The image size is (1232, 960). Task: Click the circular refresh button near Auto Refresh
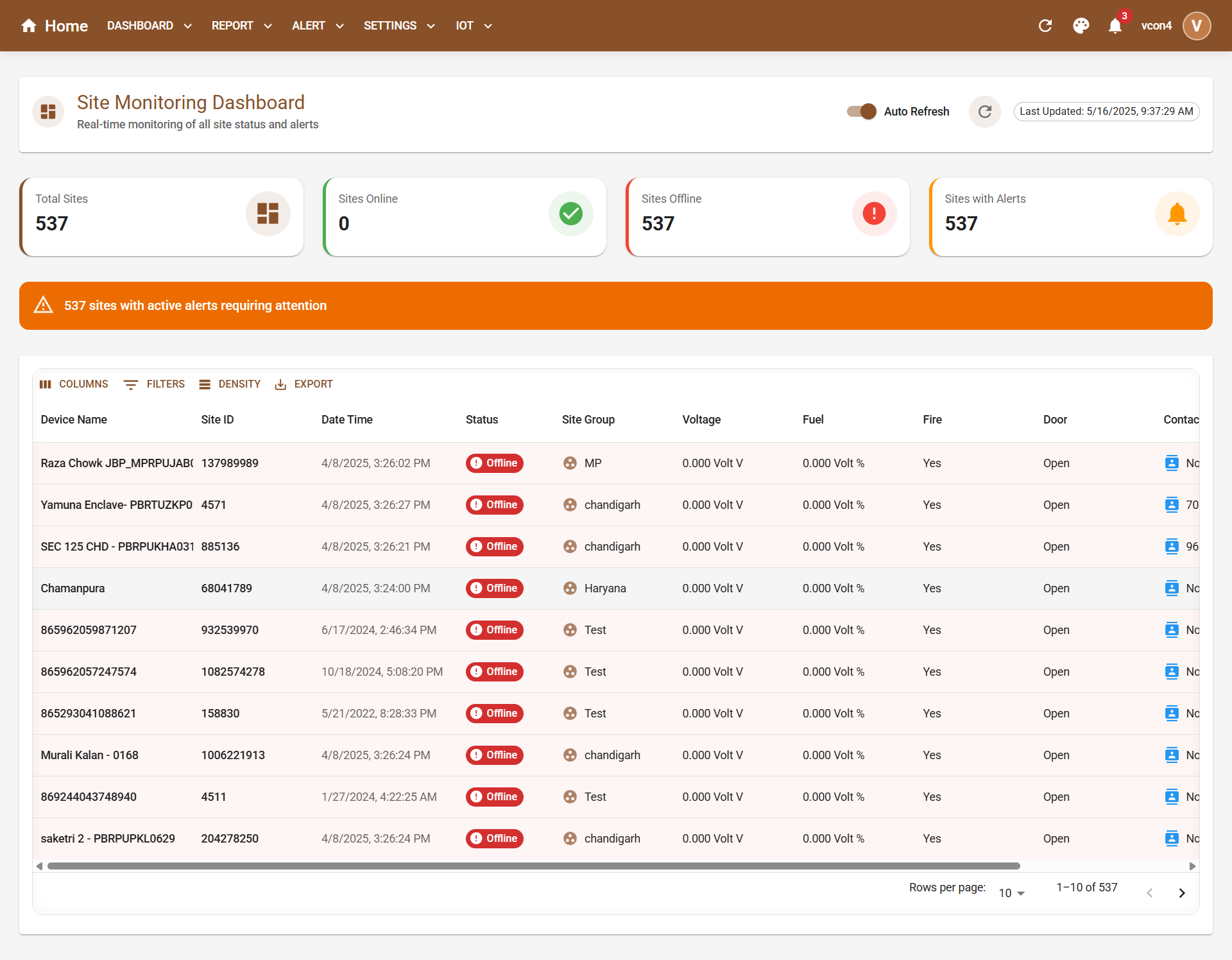tap(984, 112)
